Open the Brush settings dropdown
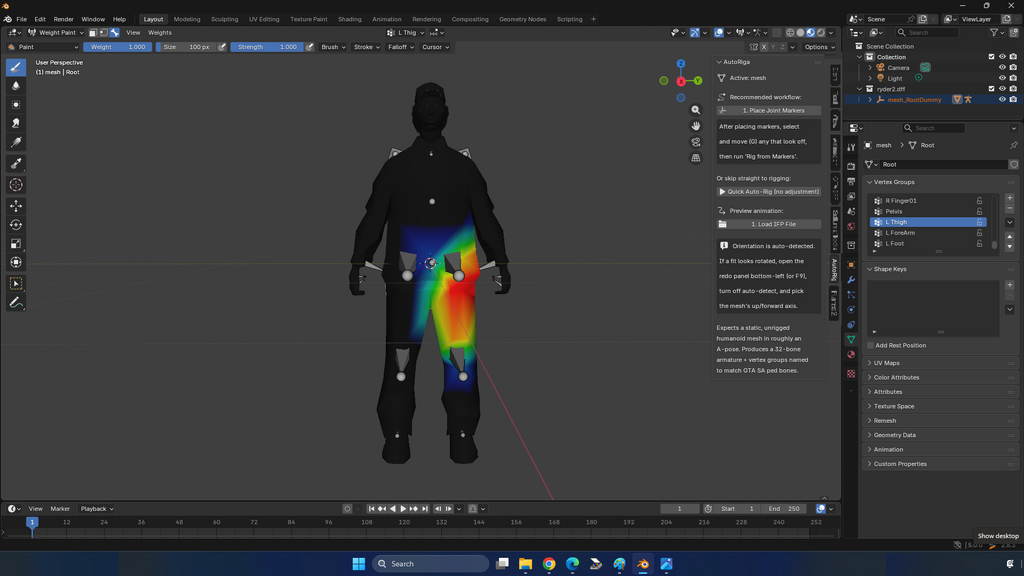 point(333,47)
